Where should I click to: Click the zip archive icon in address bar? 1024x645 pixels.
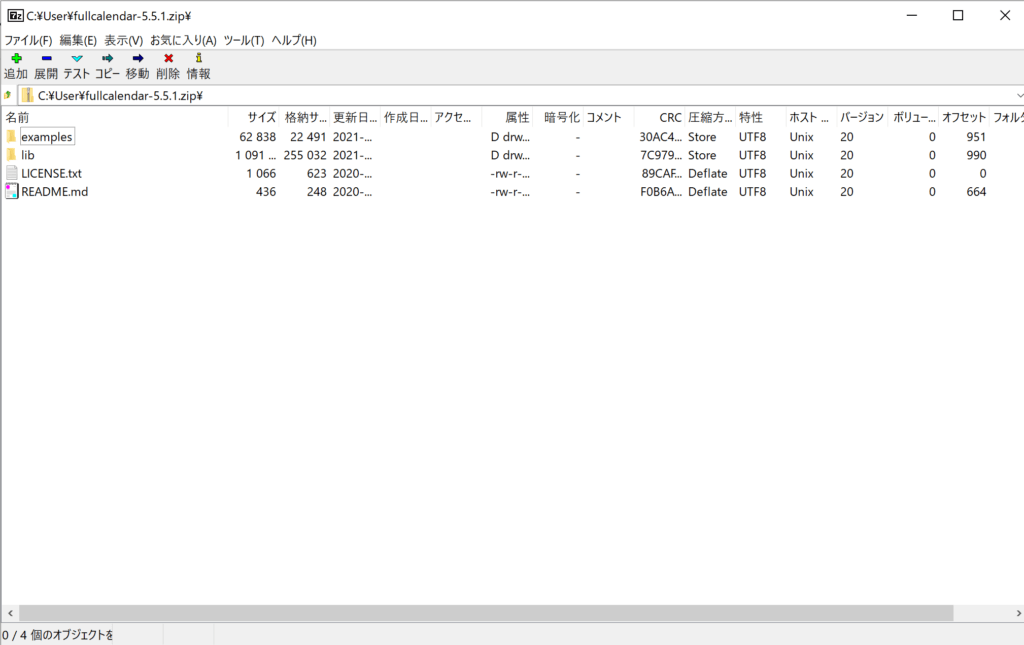[27, 96]
